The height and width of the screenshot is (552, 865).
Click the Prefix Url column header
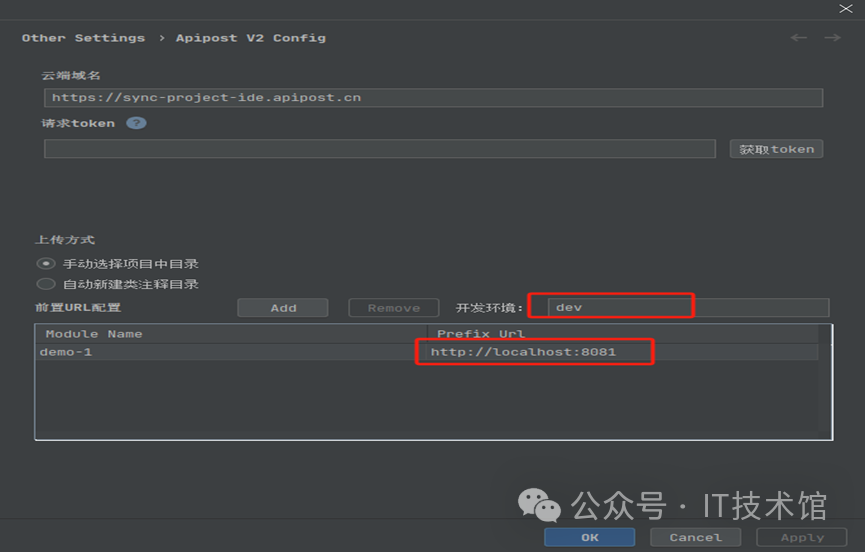[x=623, y=334]
